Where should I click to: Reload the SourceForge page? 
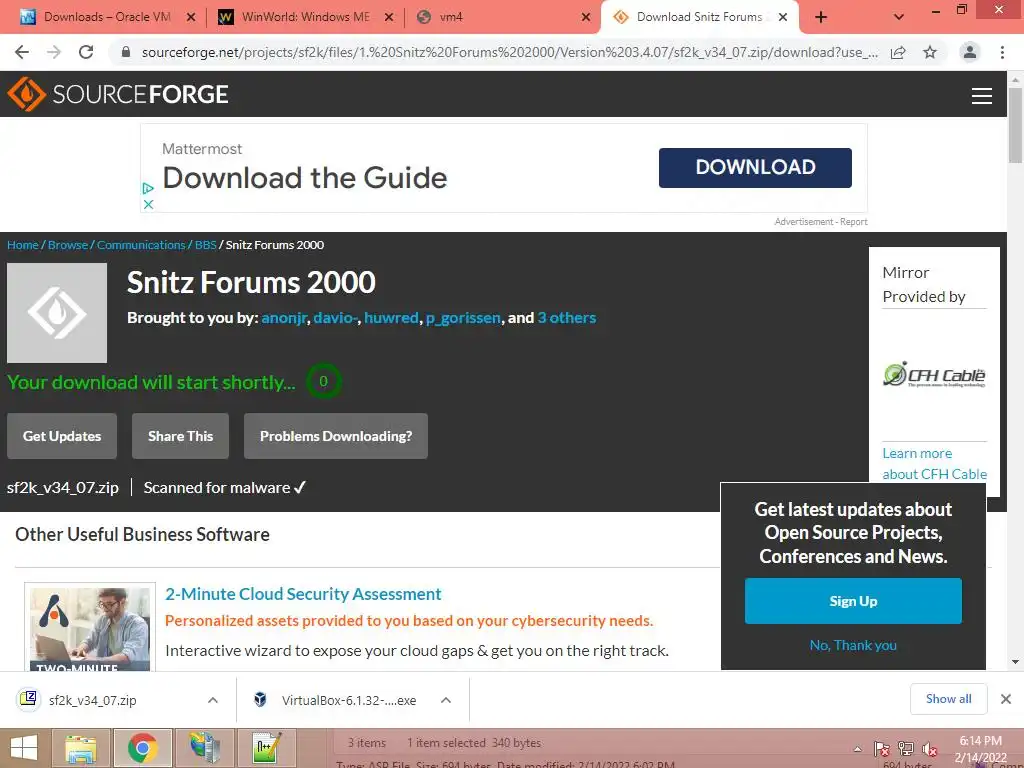[x=86, y=52]
